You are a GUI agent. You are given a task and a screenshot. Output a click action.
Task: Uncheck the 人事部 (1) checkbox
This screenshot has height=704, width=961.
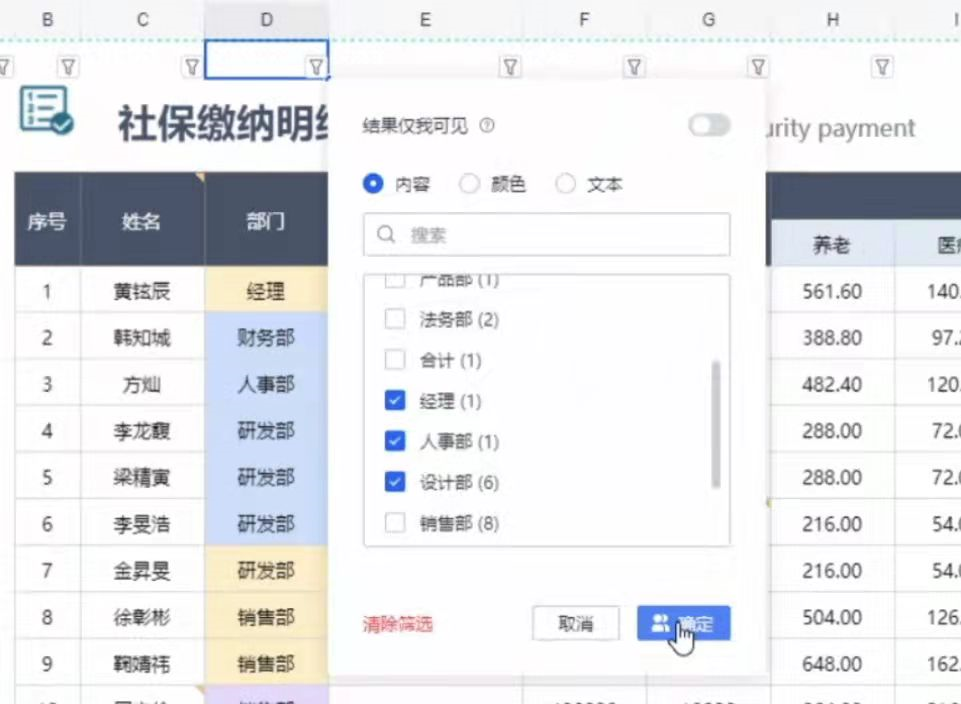click(395, 441)
